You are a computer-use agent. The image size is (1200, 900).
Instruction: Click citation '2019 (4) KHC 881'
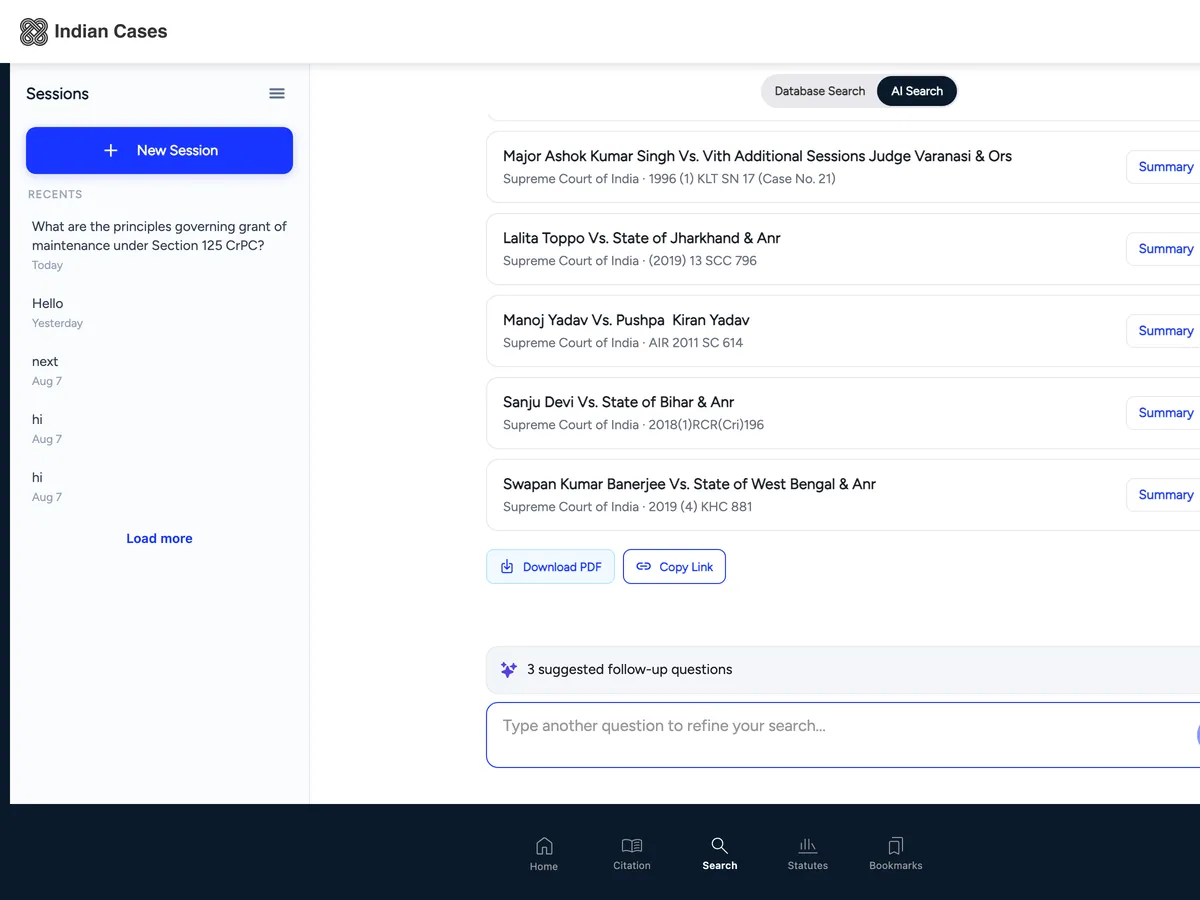(700, 507)
